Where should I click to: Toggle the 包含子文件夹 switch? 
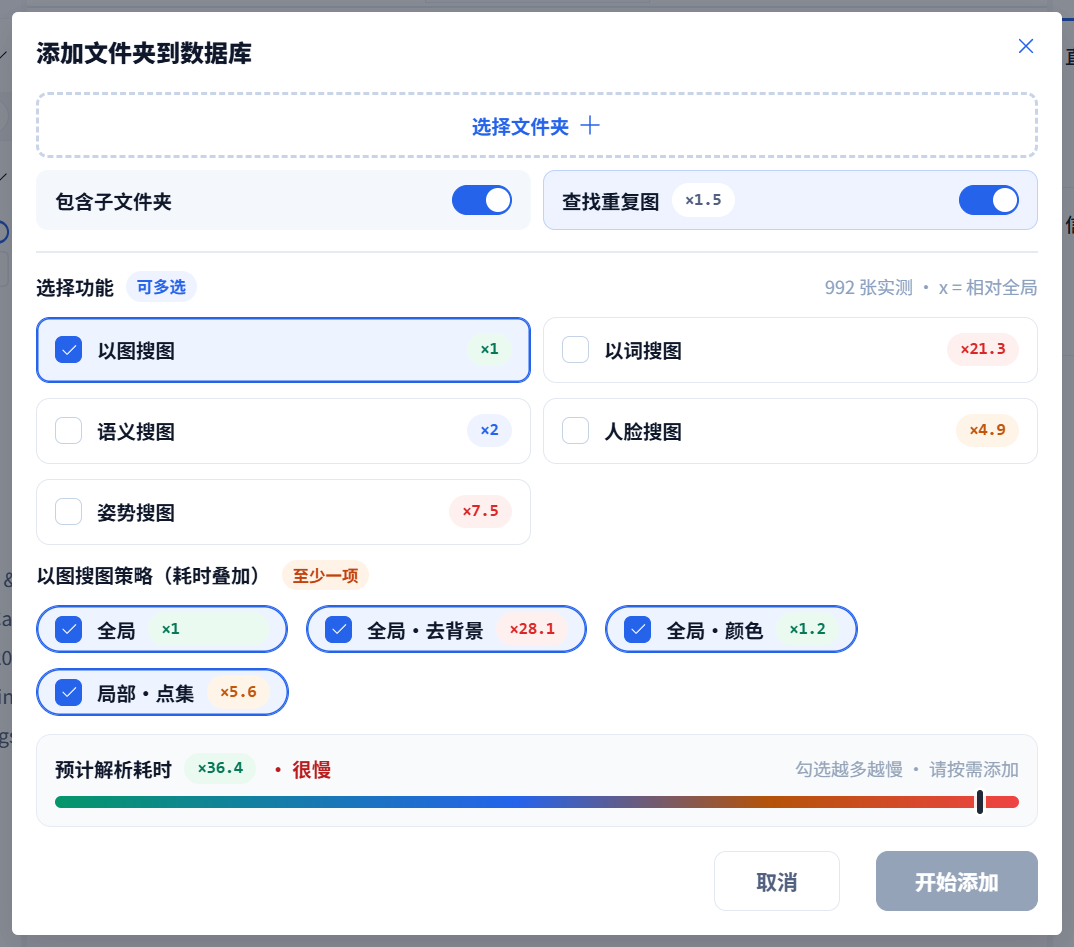(x=482, y=201)
